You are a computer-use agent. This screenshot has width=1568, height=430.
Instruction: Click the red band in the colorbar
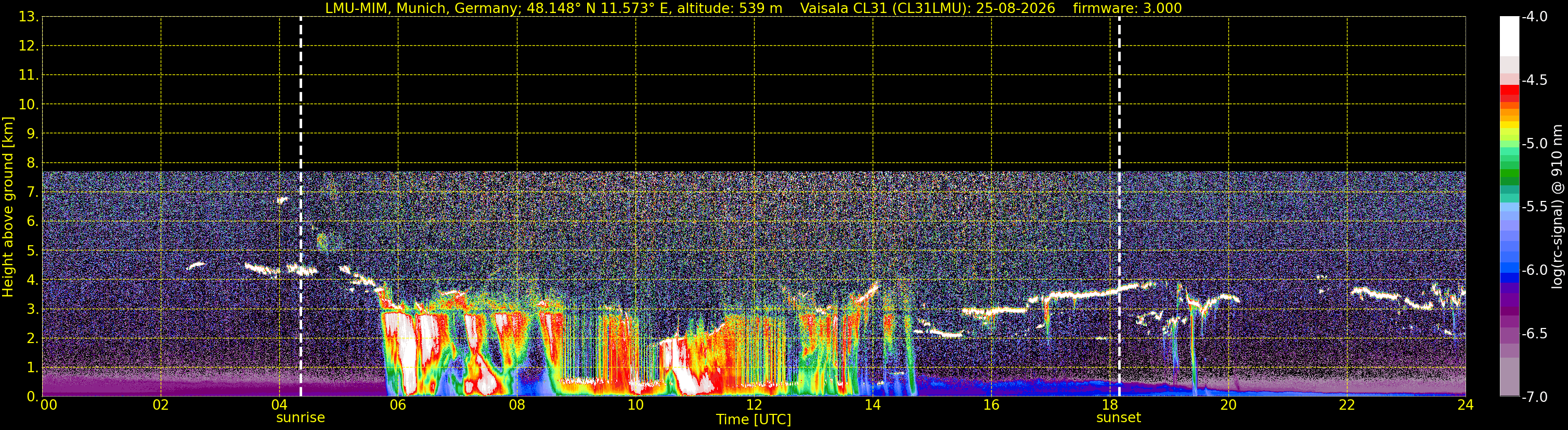[x=1509, y=90]
